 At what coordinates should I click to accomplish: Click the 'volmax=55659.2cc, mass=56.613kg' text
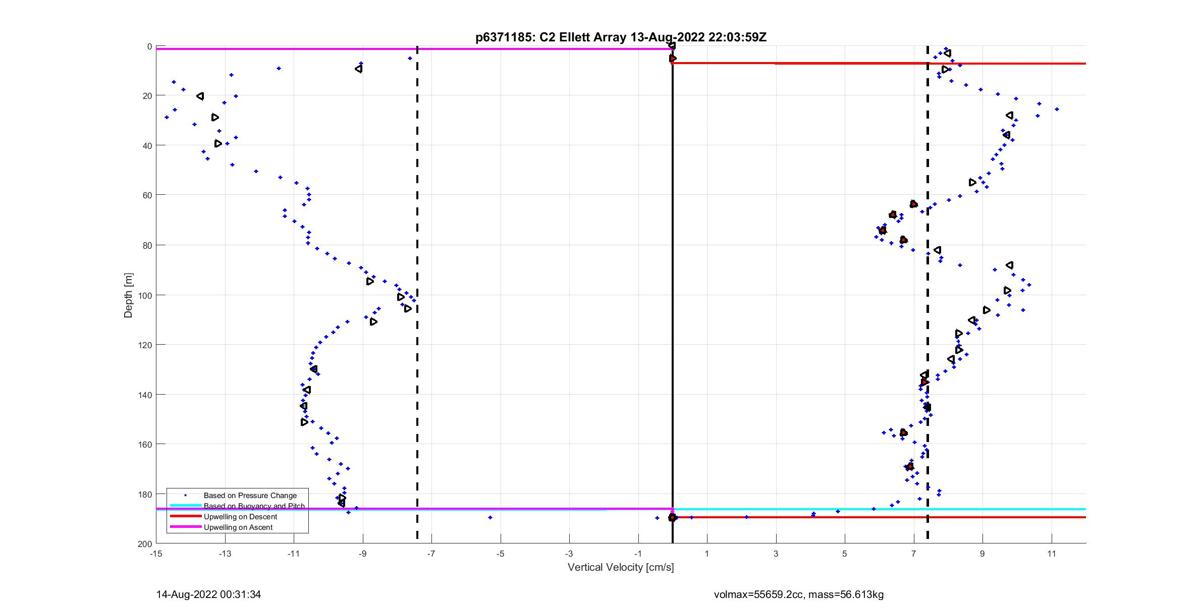798,594
